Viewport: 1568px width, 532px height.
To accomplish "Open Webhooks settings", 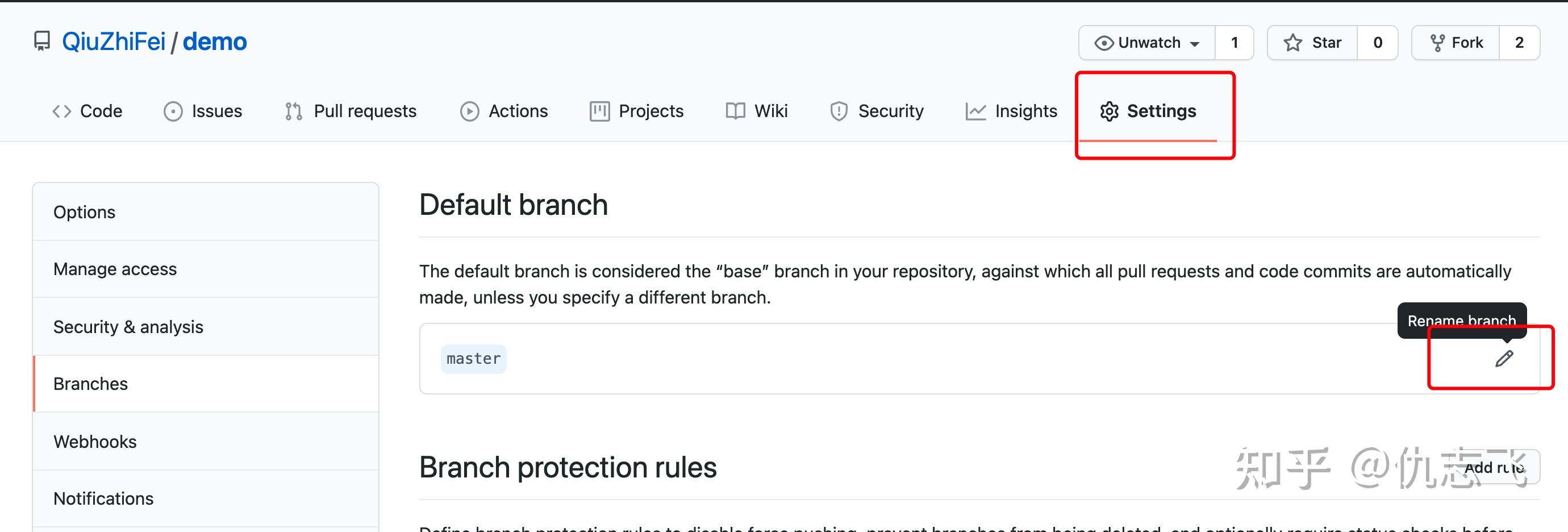I will point(94,441).
